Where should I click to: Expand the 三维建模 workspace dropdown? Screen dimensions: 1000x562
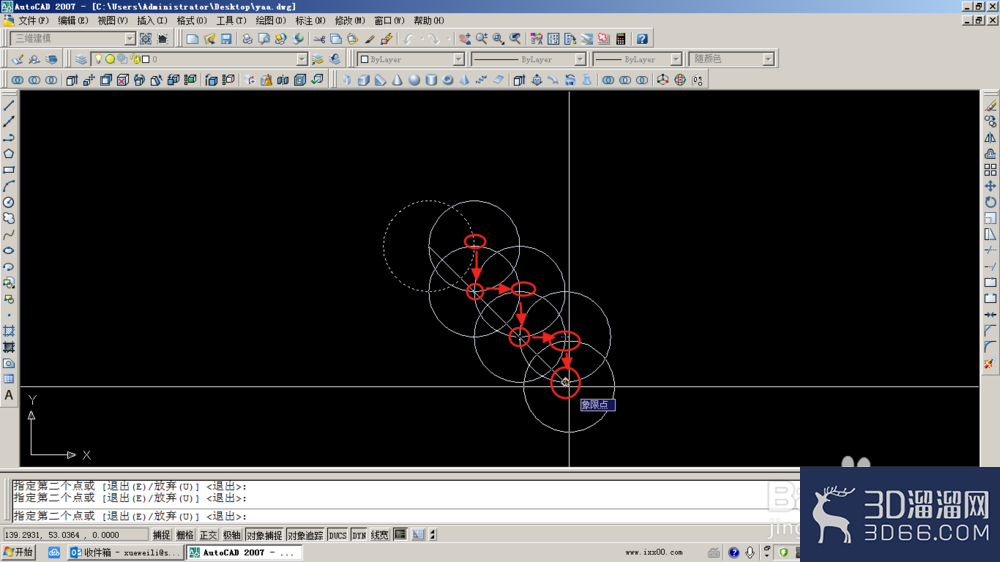click(x=73, y=38)
